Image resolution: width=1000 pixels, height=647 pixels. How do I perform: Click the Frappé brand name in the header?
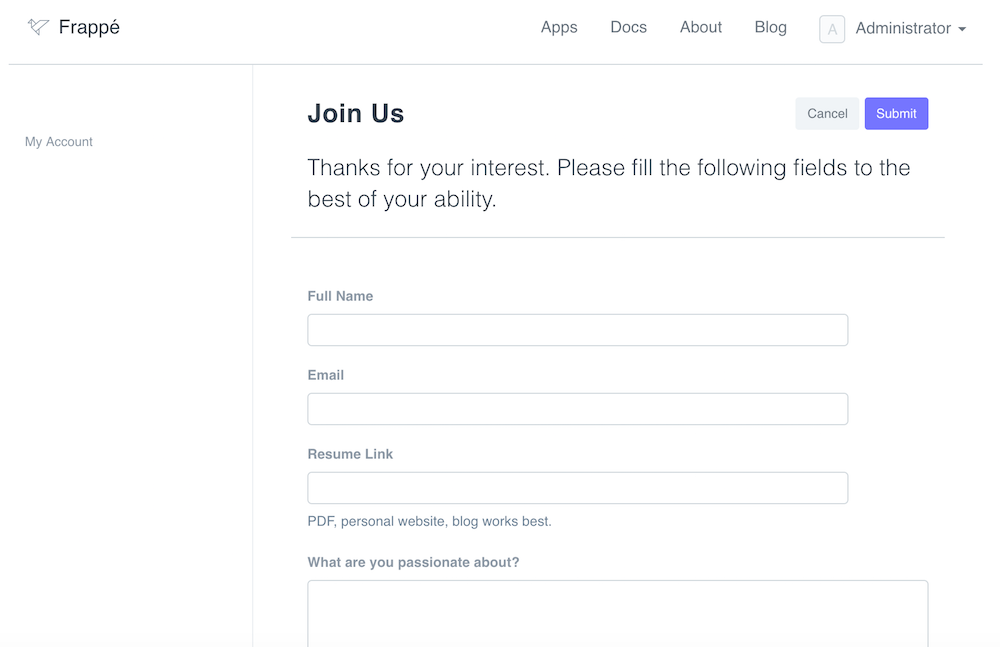(x=89, y=27)
